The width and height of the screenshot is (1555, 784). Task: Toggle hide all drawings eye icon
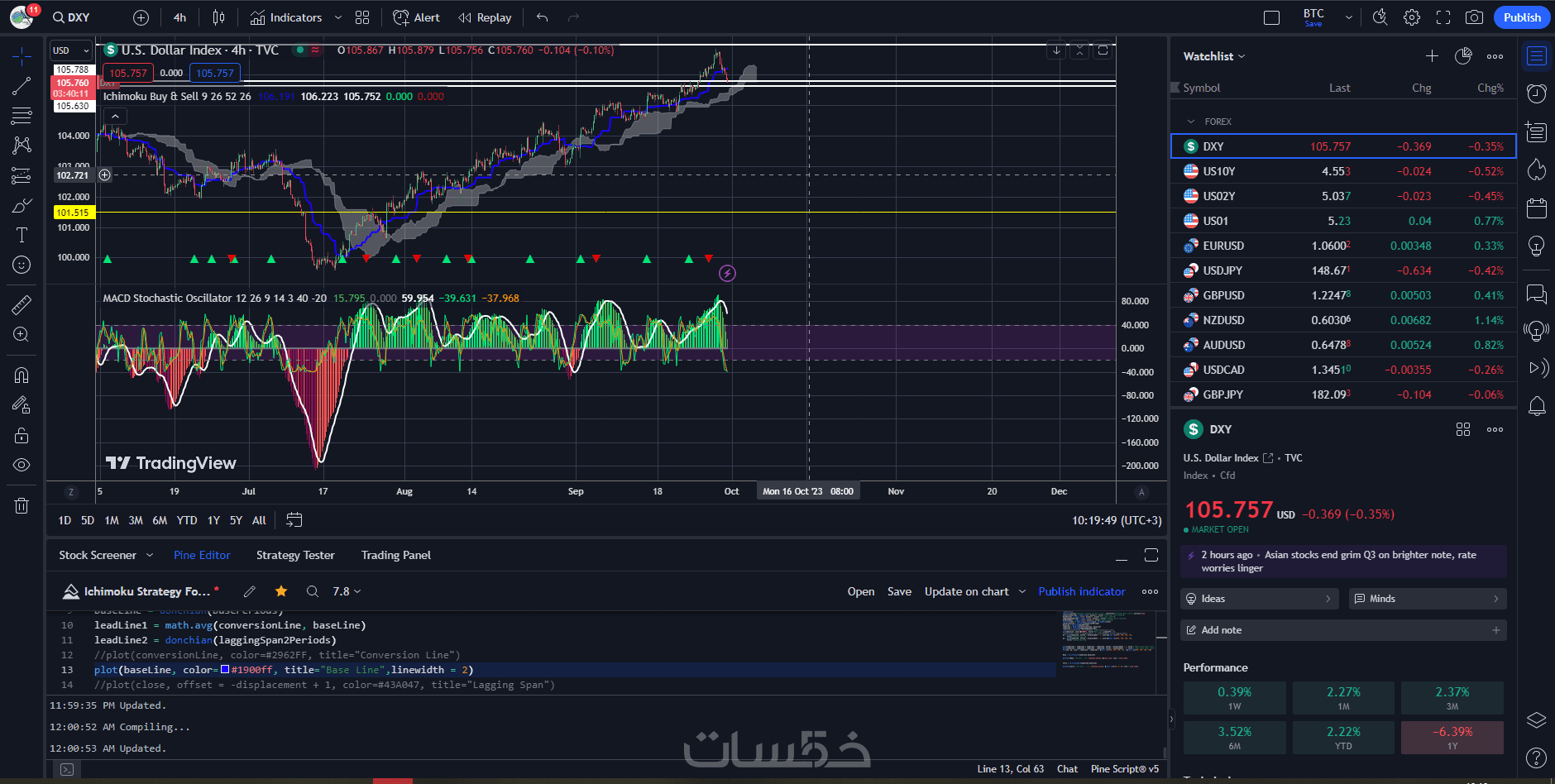22,465
